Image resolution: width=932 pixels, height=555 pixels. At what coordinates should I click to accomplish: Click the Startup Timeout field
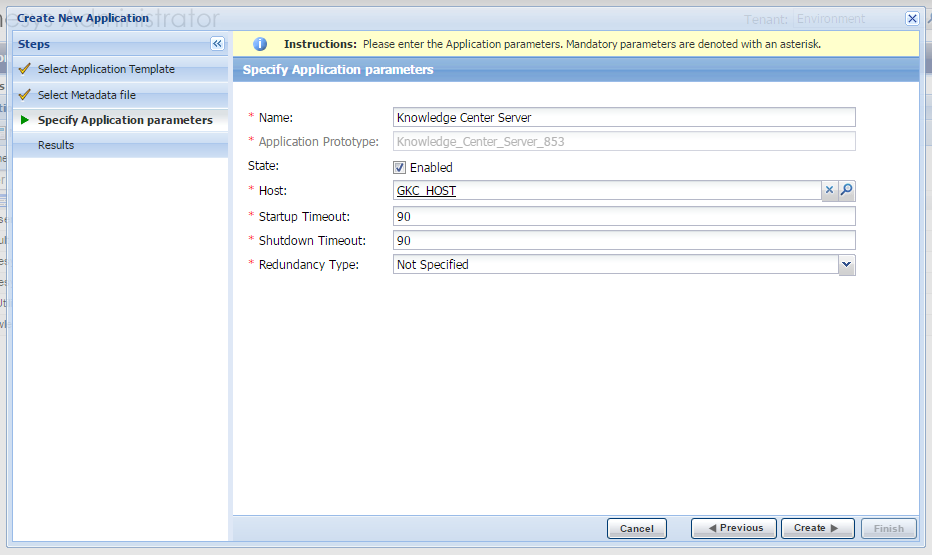[624, 216]
